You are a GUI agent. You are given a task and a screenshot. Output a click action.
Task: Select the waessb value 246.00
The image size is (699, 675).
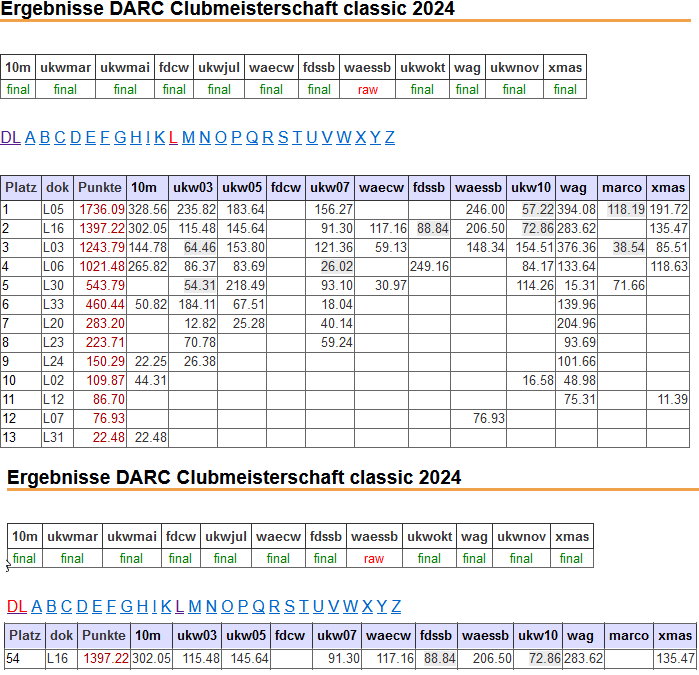coord(485,209)
